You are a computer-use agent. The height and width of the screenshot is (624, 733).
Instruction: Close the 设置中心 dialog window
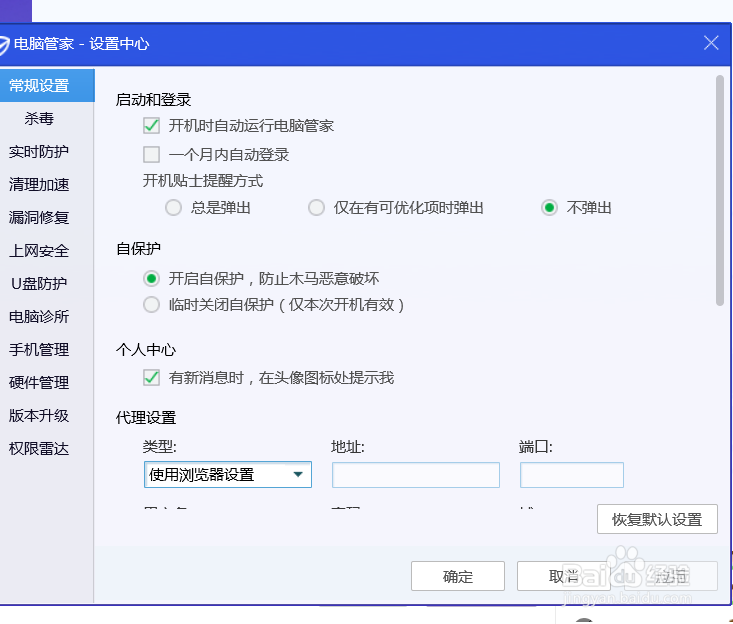[711, 43]
